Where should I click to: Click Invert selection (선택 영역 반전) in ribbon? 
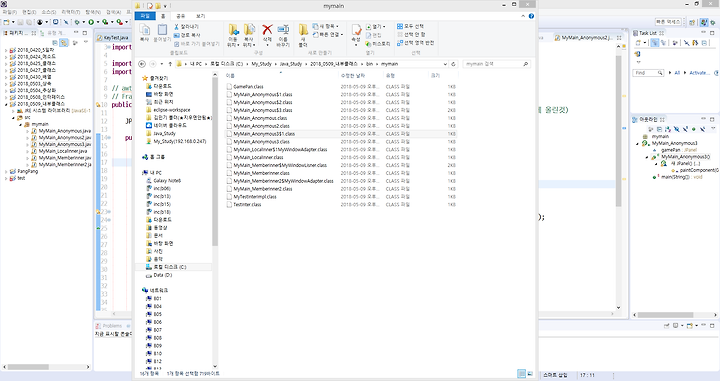(x=415, y=43)
